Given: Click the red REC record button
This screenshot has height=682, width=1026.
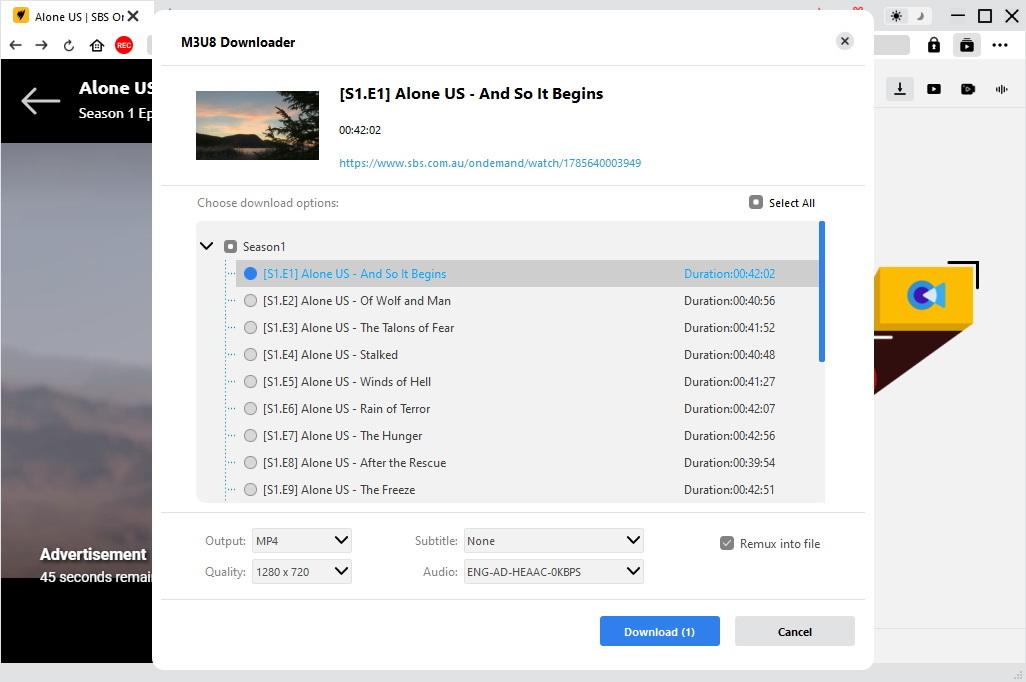Looking at the screenshot, I should pyautogui.click(x=124, y=45).
